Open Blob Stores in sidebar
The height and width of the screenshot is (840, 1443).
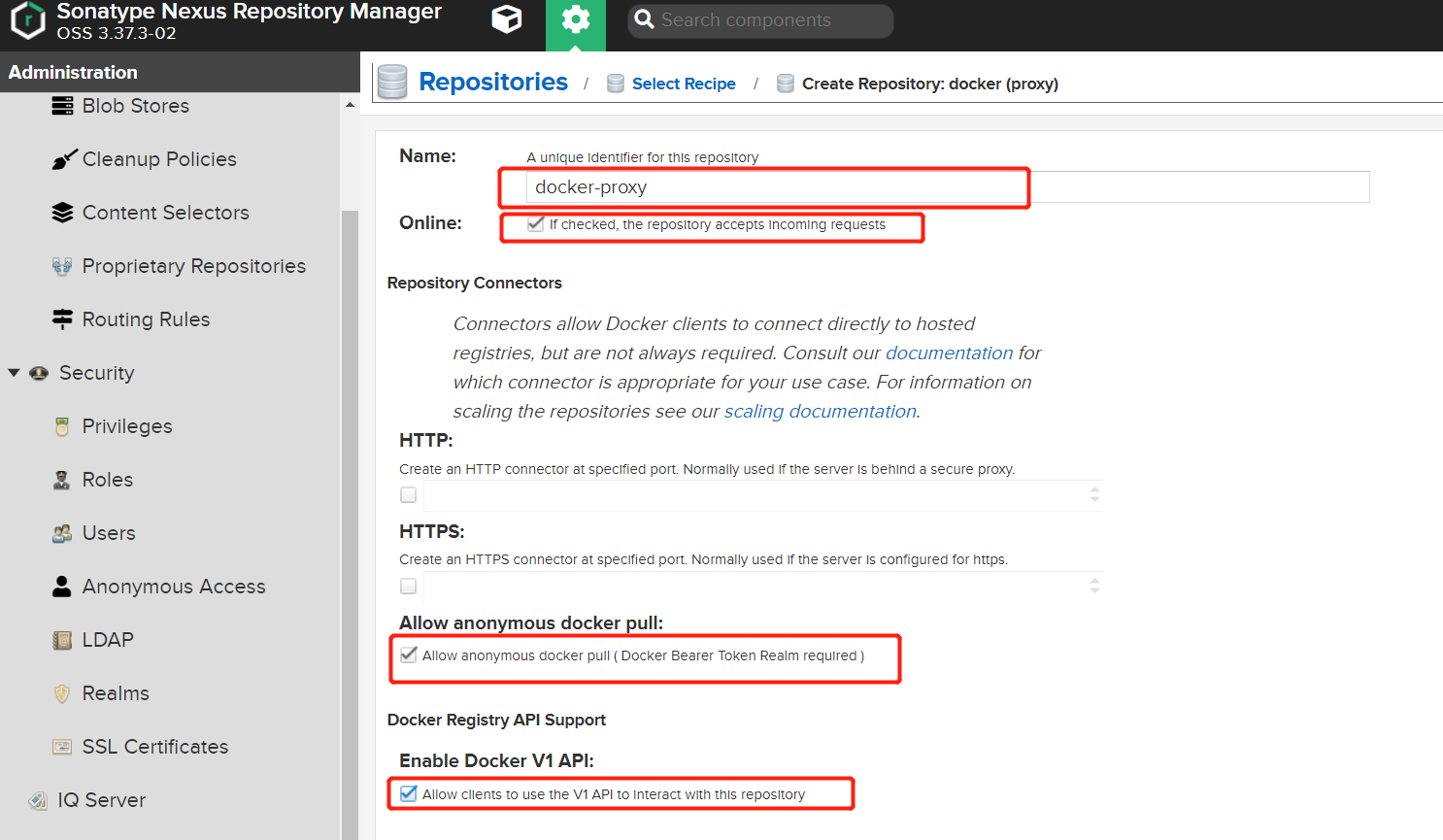(x=136, y=106)
